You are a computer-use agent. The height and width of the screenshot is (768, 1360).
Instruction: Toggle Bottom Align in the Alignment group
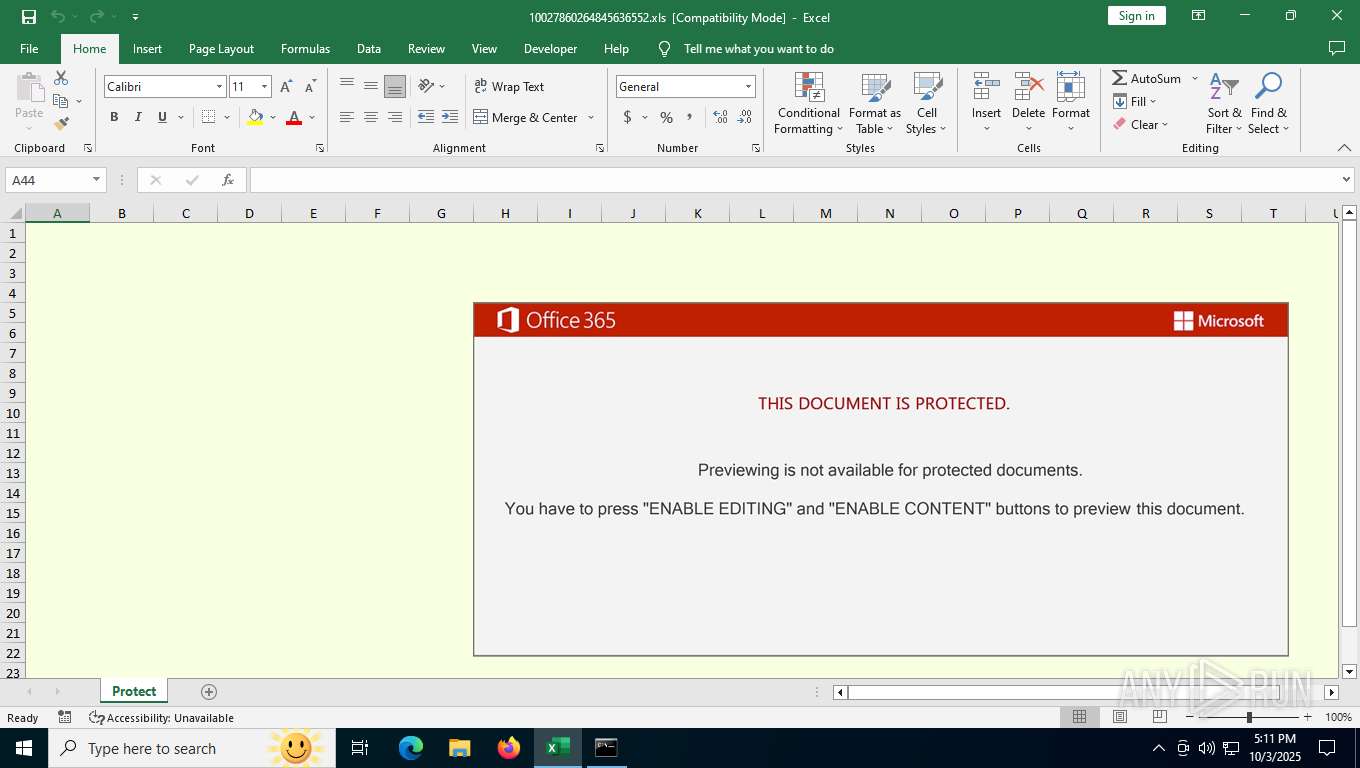395,86
